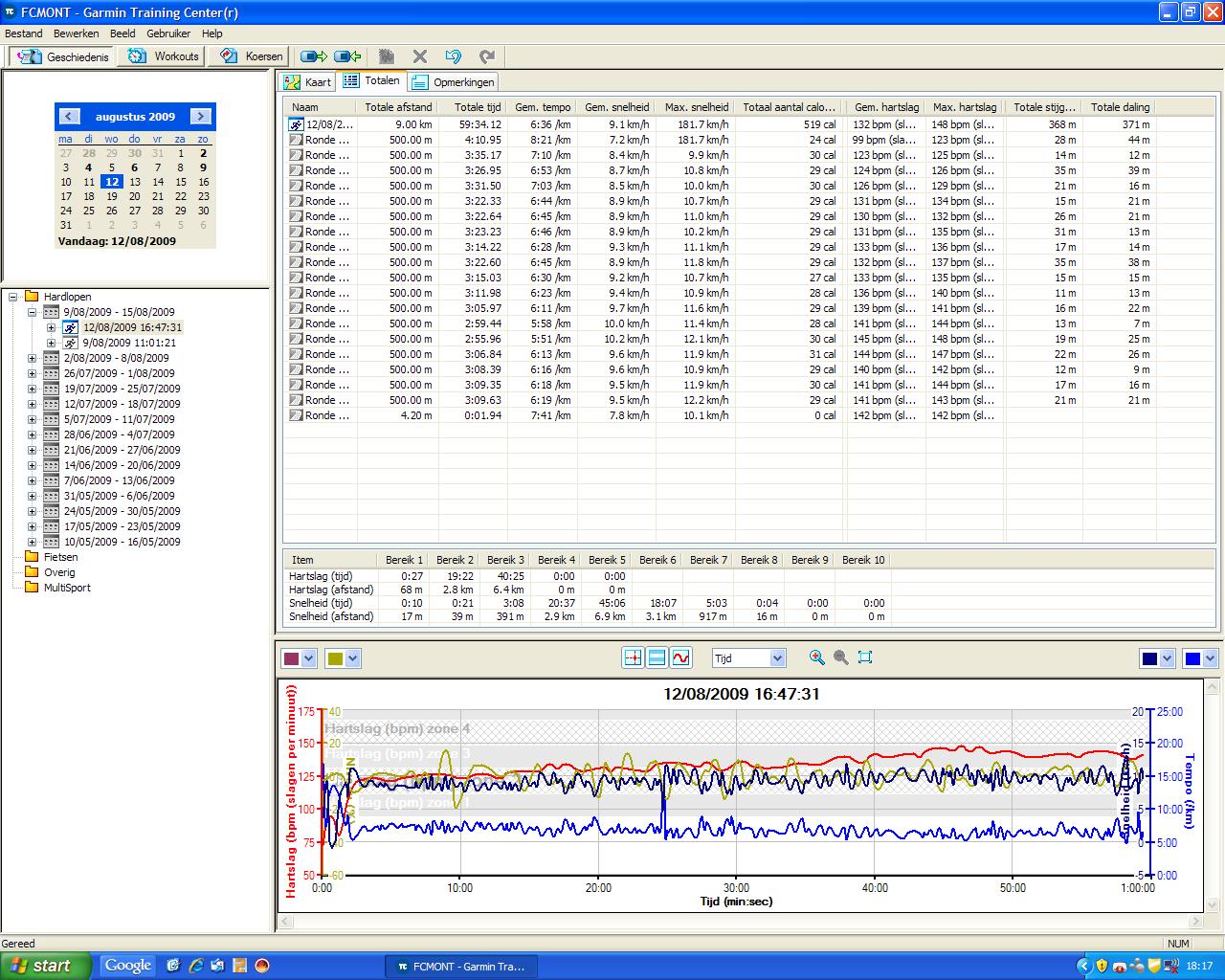Viewport: 1225px width, 980px height.
Task: Click the running activity icon for 12/08/2009 16:47:31
Action: (x=70, y=327)
